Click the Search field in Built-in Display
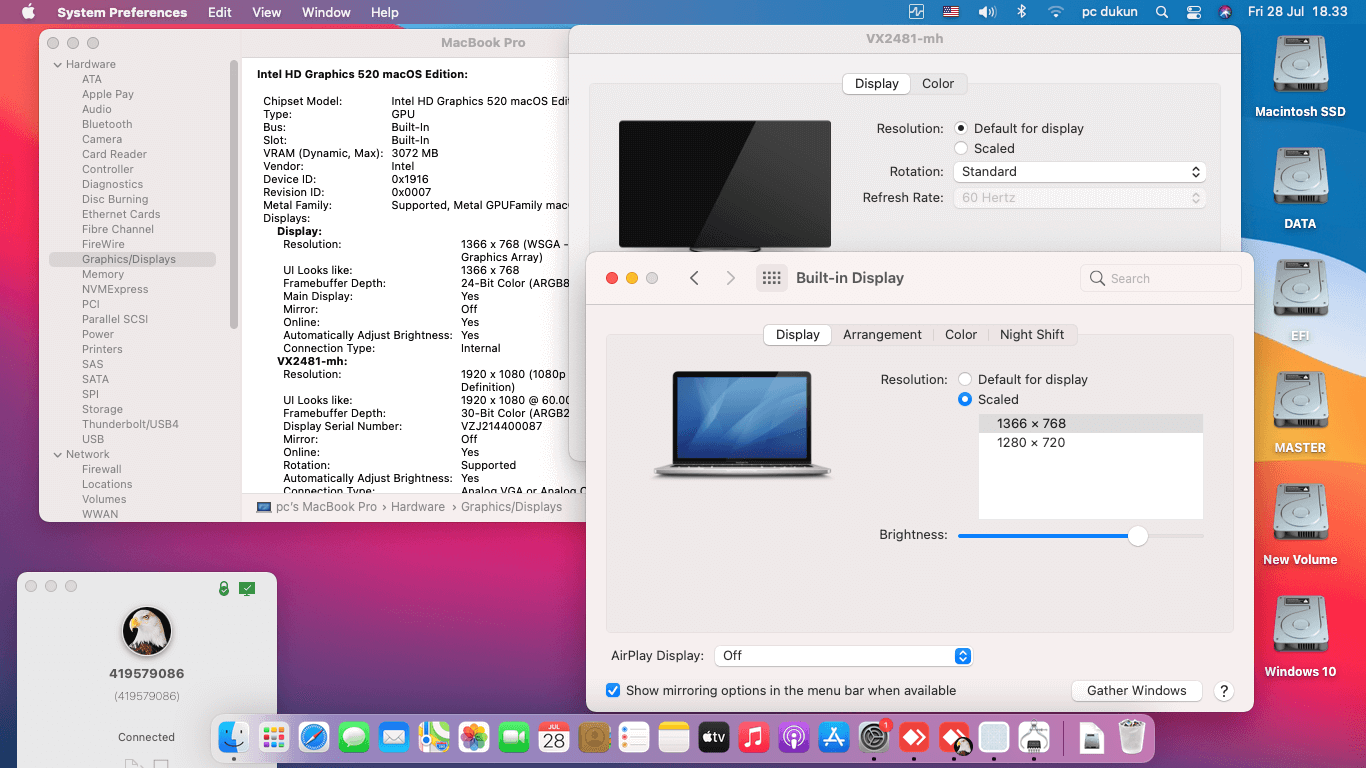This screenshot has height=768, width=1366. click(1160, 278)
